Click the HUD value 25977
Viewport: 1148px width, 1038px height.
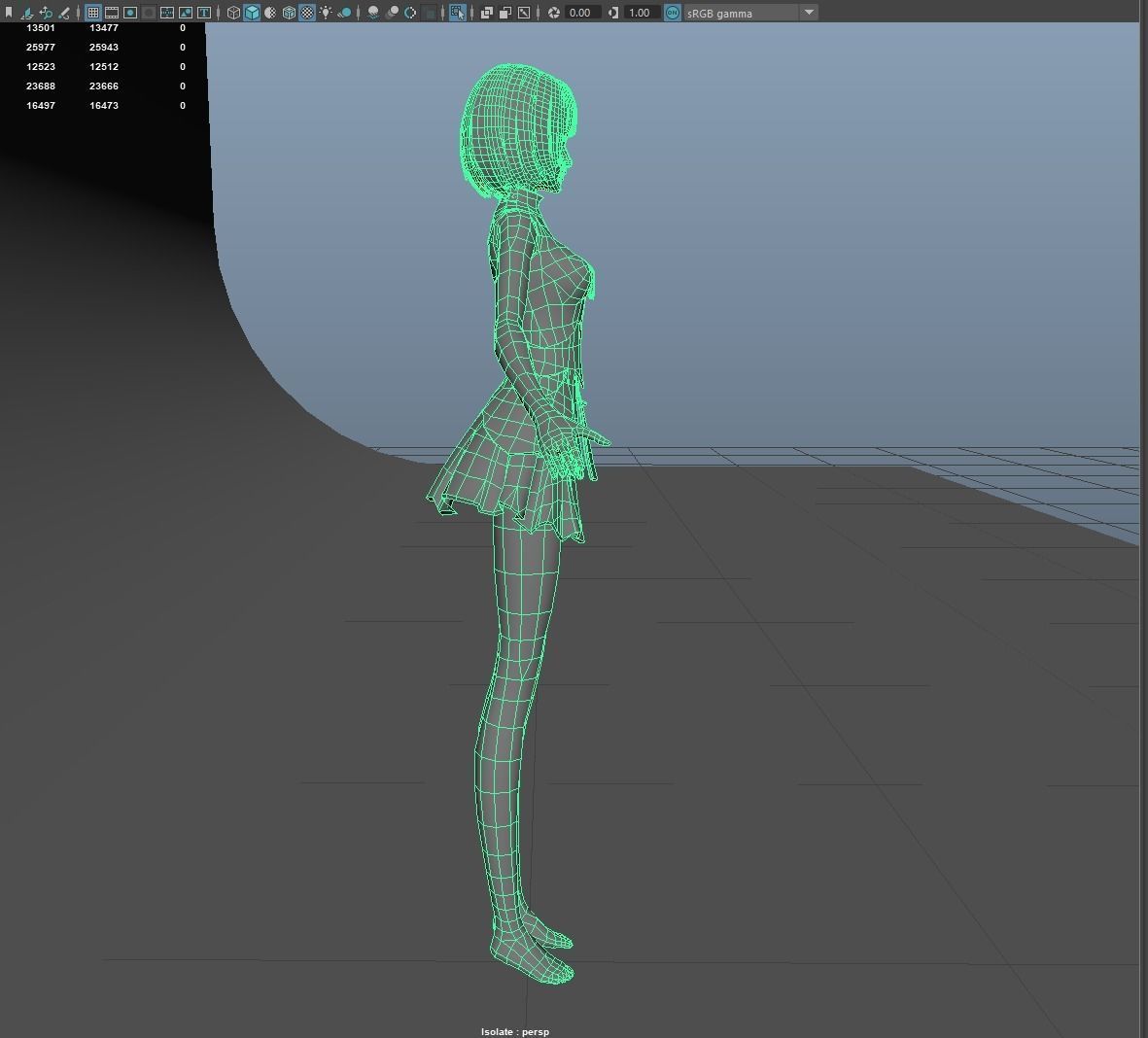40,47
